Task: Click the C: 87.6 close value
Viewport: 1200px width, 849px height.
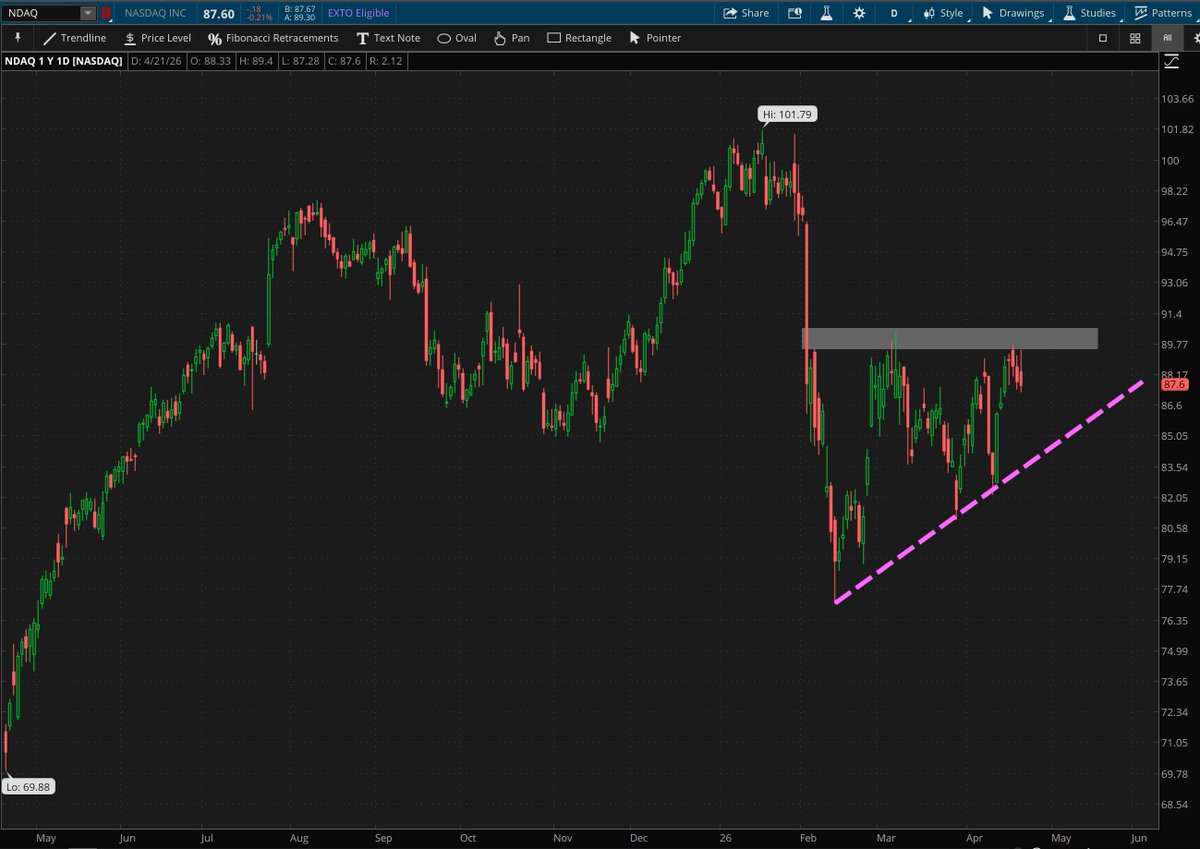Action: pos(345,62)
